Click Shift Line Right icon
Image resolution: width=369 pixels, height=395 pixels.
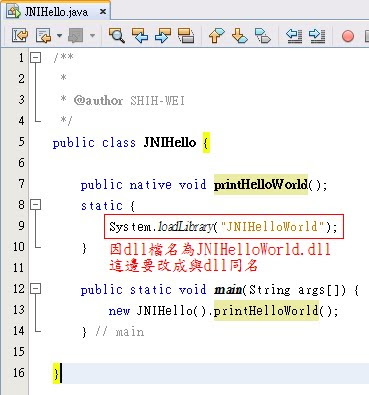317,35
